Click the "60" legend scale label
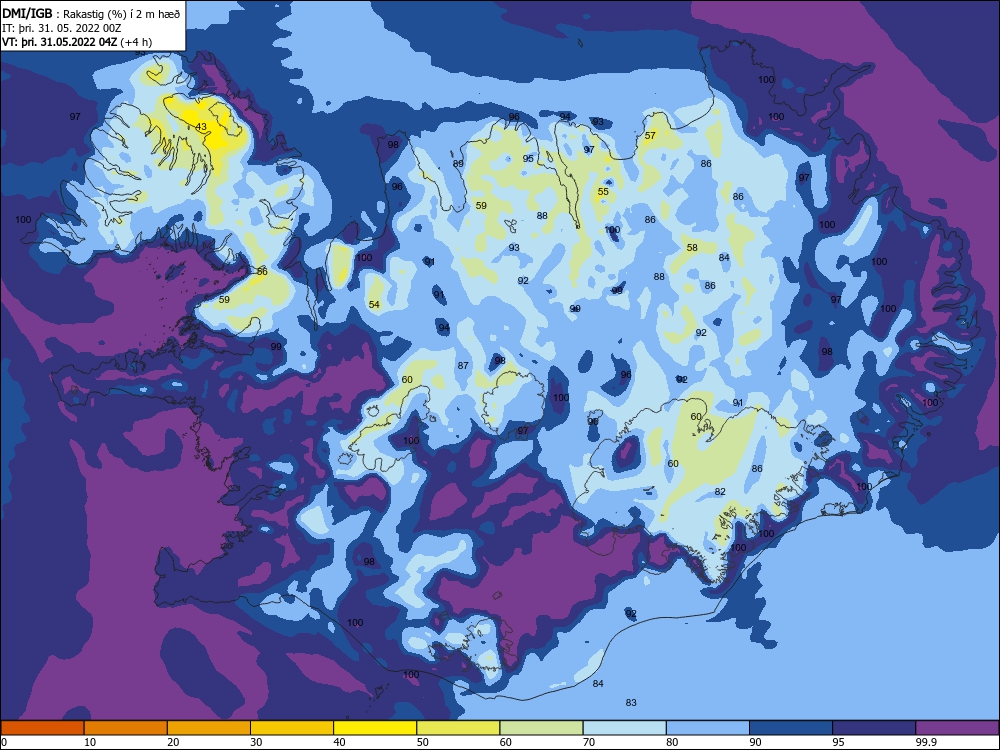Image resolution: width=1000 pixels, height=750 pixels. pyautogui.click(x=506, y=742)
